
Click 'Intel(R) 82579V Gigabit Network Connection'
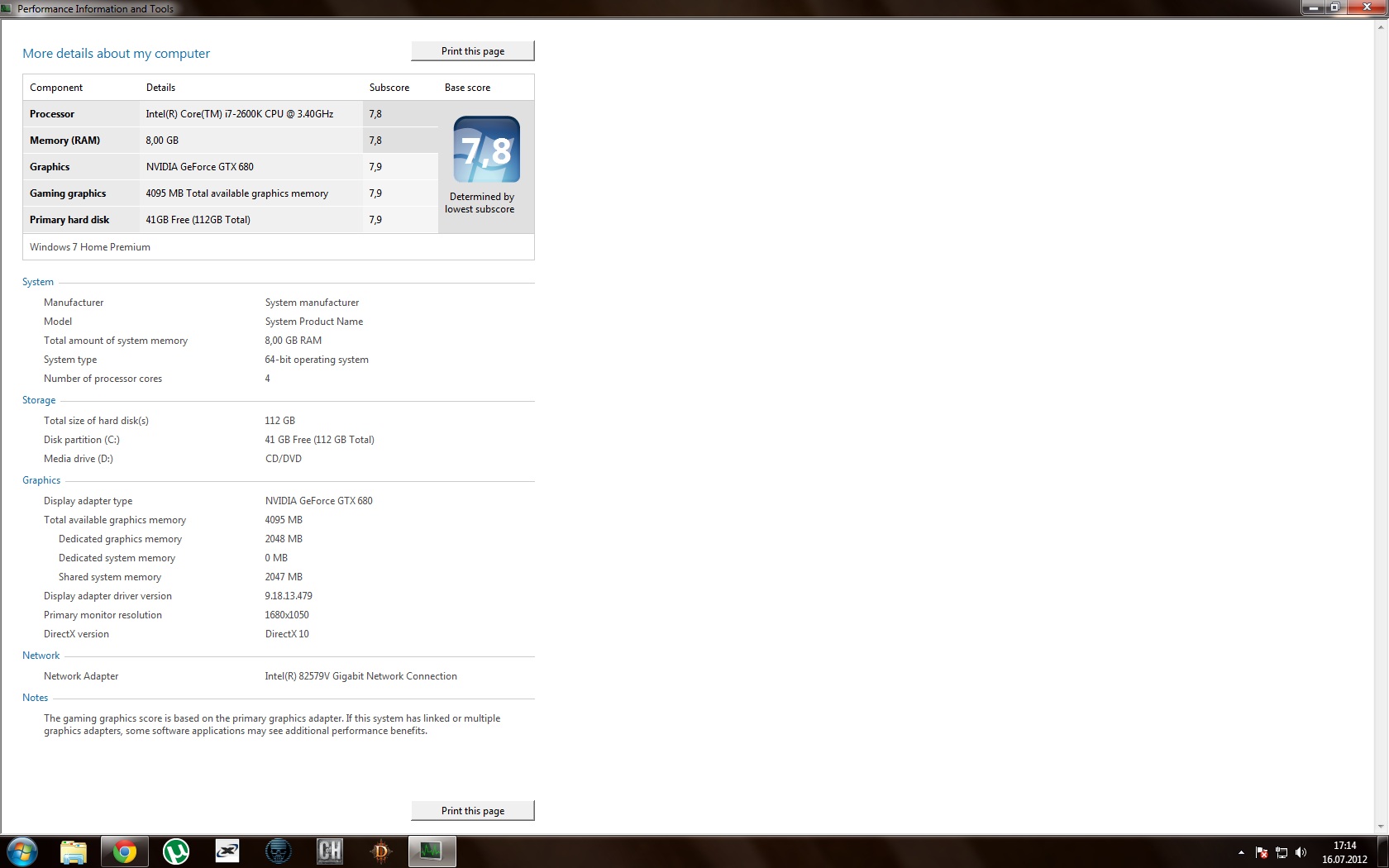click(x=361, y=676)
